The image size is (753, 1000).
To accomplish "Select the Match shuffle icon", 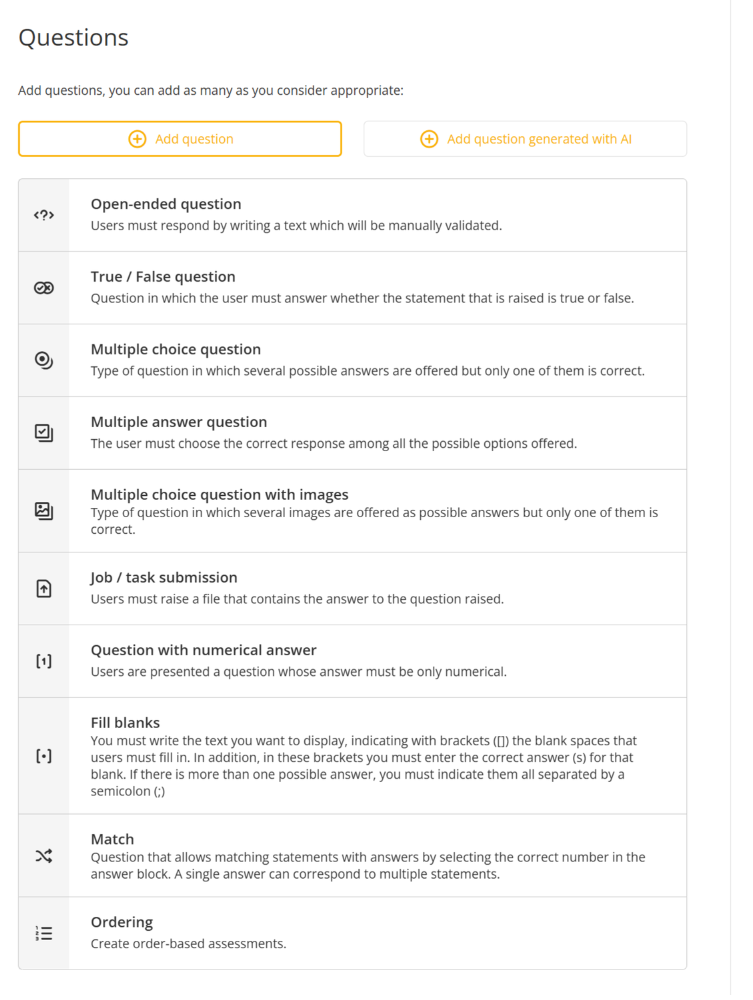I will pyautogui.click(x=43, y=856).
